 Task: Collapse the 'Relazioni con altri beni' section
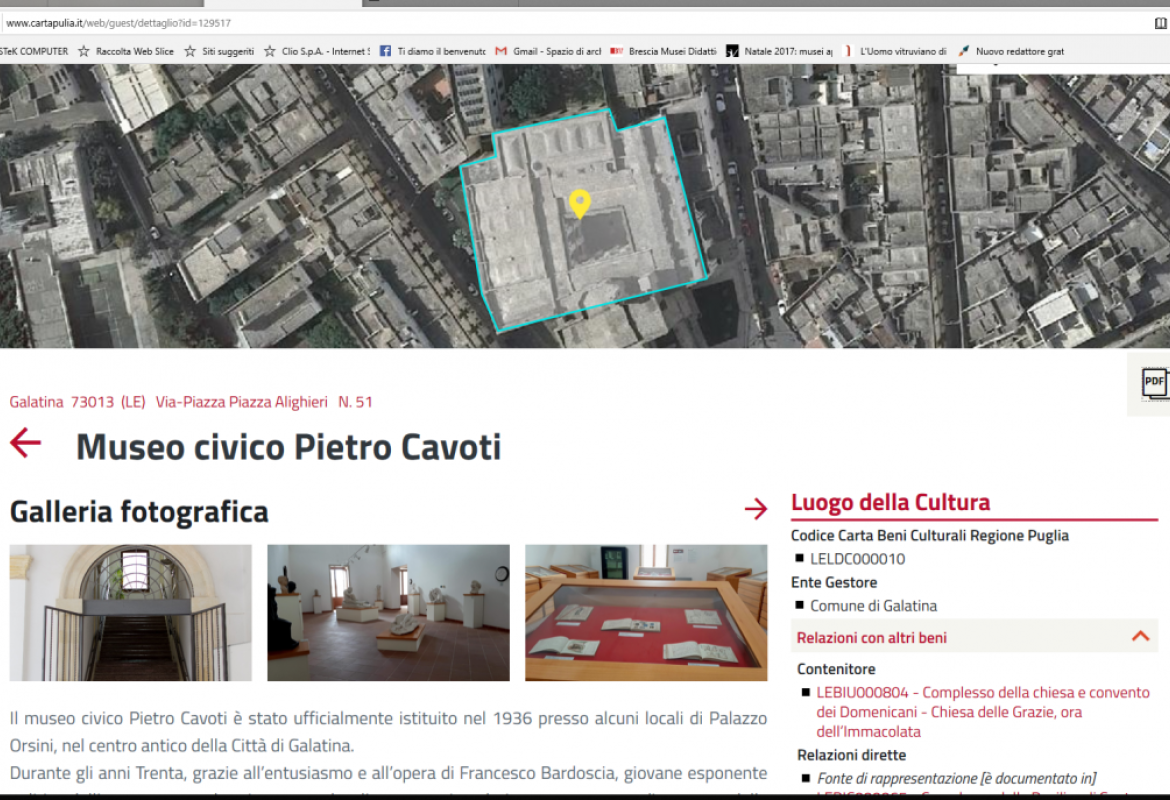point(1140,636)
